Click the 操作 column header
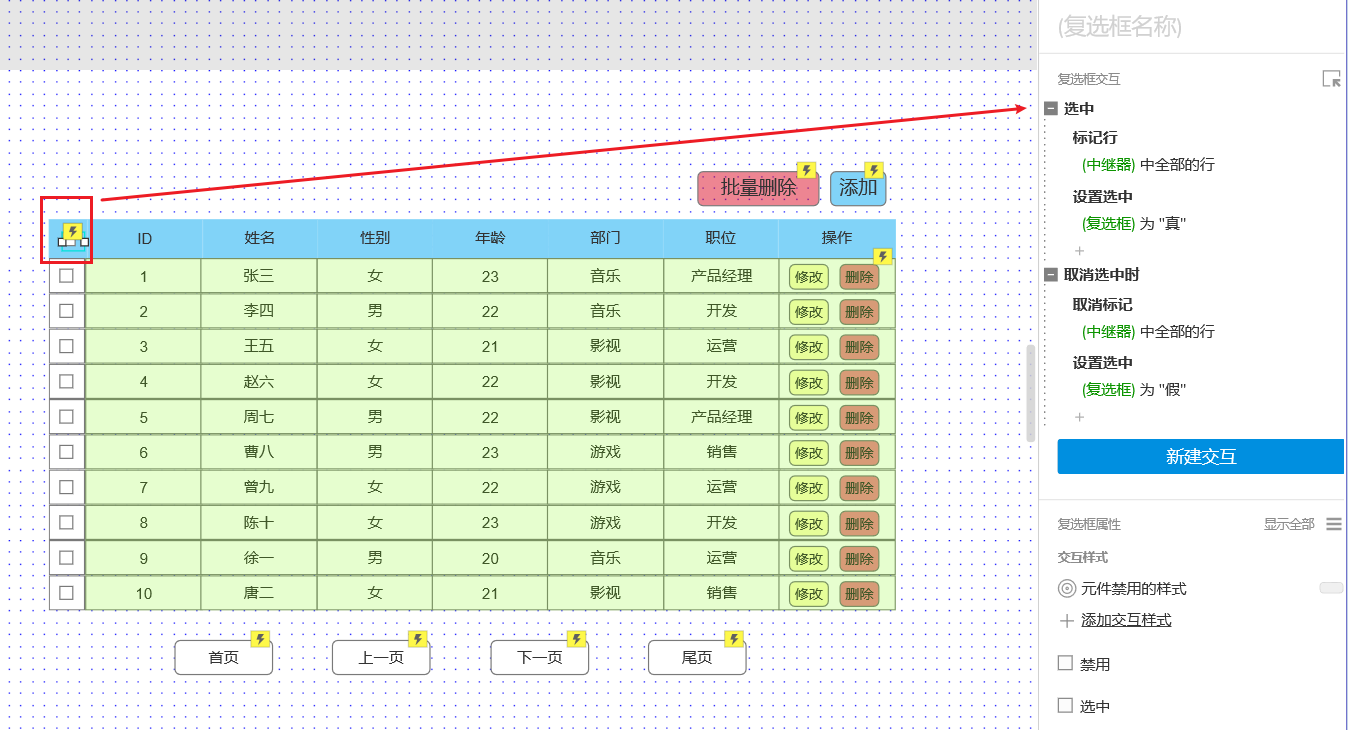1348x730 pixels. tap(837, 238)
